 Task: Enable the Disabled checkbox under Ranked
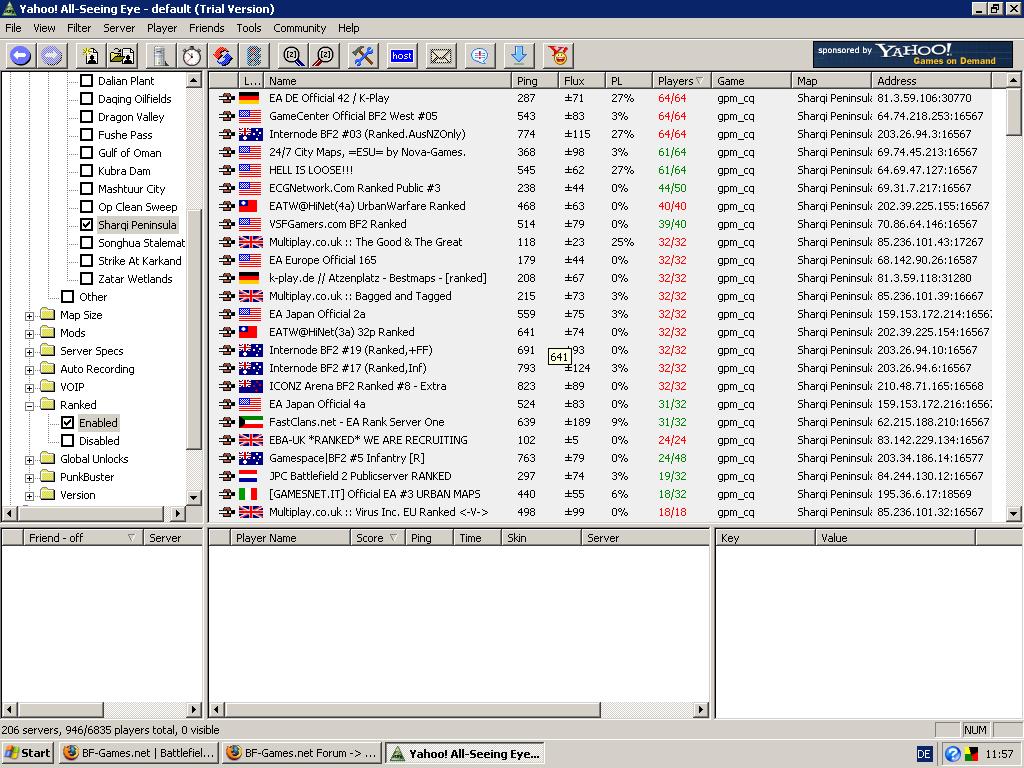(x=68, y=441)
